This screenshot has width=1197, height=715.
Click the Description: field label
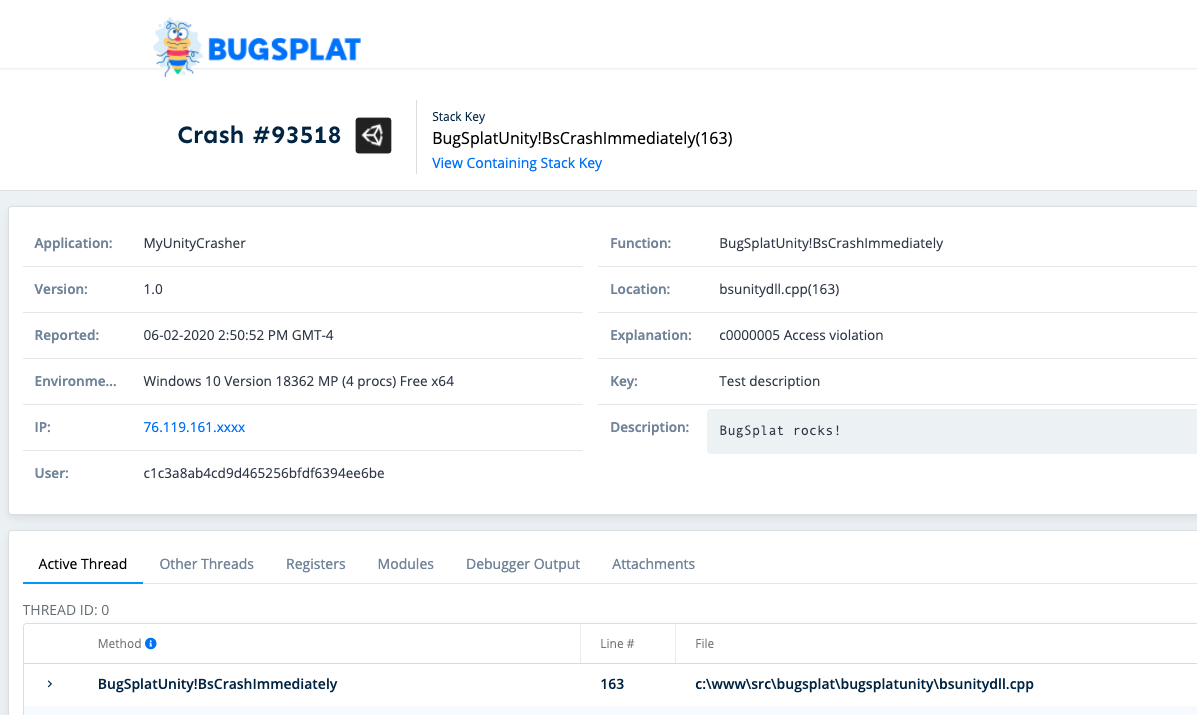[650, 427]
